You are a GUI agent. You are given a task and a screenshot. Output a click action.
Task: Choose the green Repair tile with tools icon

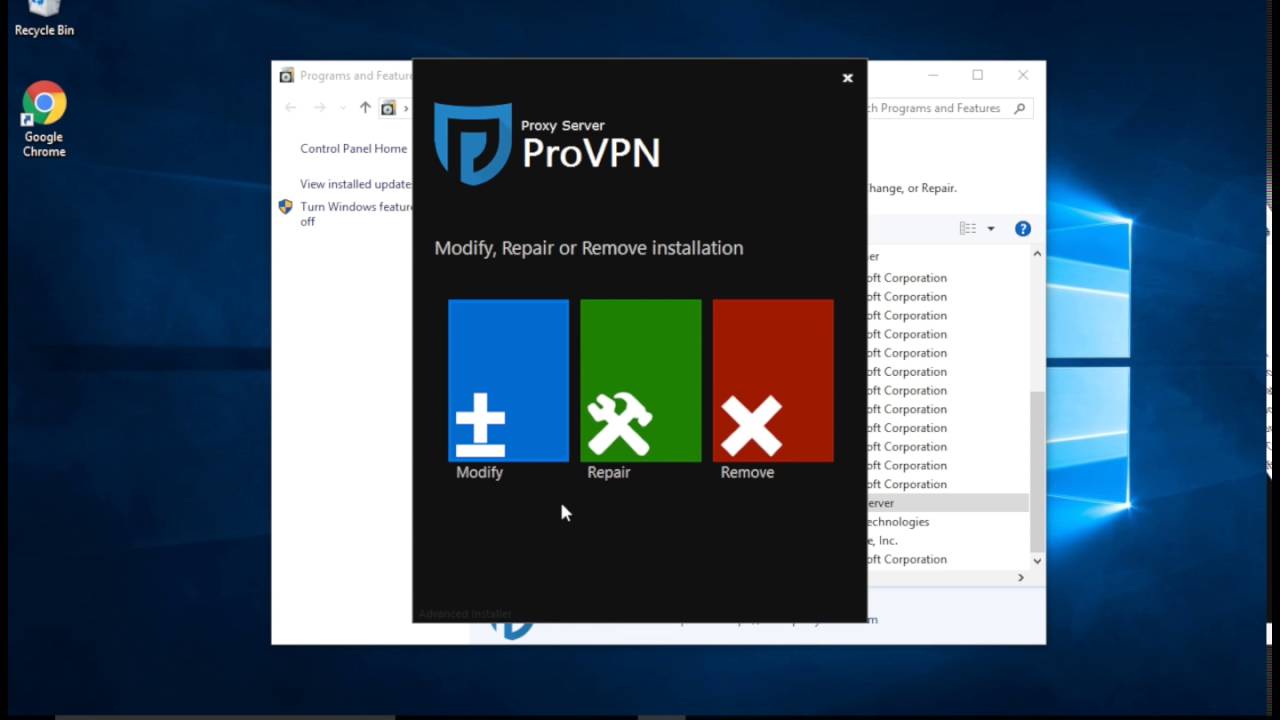[x=640, y=381]
